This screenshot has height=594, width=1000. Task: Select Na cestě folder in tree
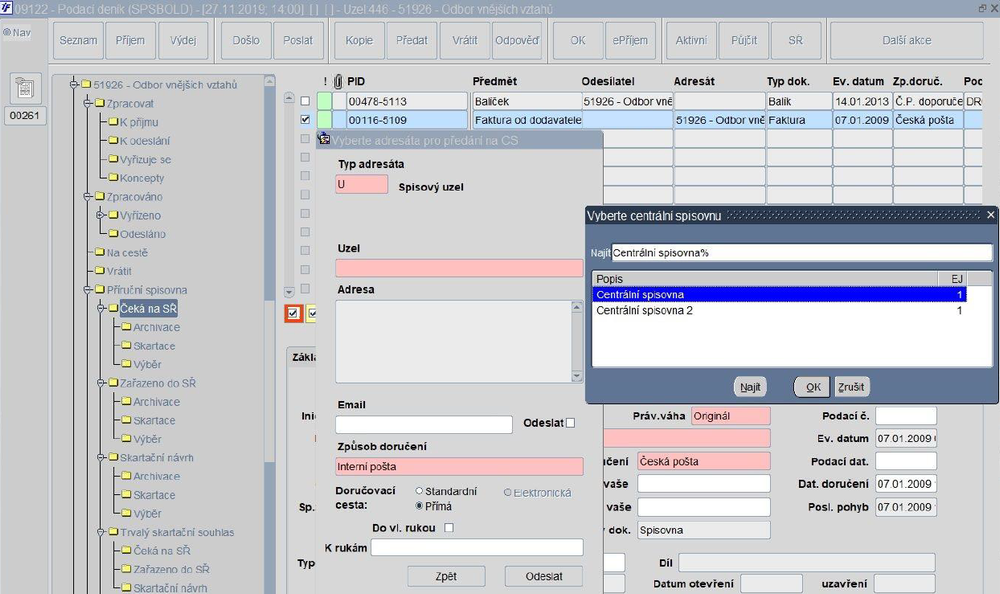(127, 253)
